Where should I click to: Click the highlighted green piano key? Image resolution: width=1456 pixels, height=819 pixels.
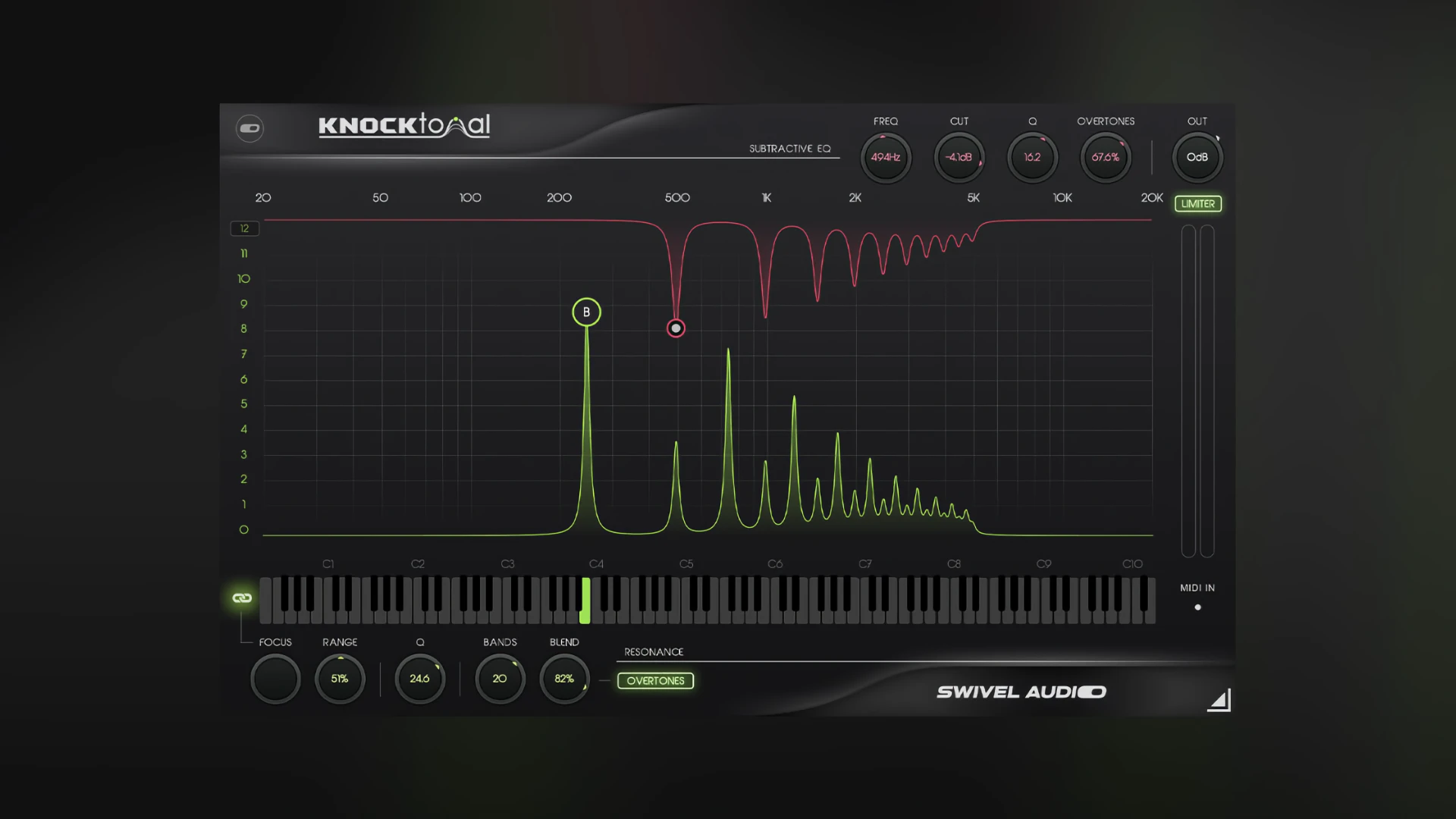click(x=585, y=601)
